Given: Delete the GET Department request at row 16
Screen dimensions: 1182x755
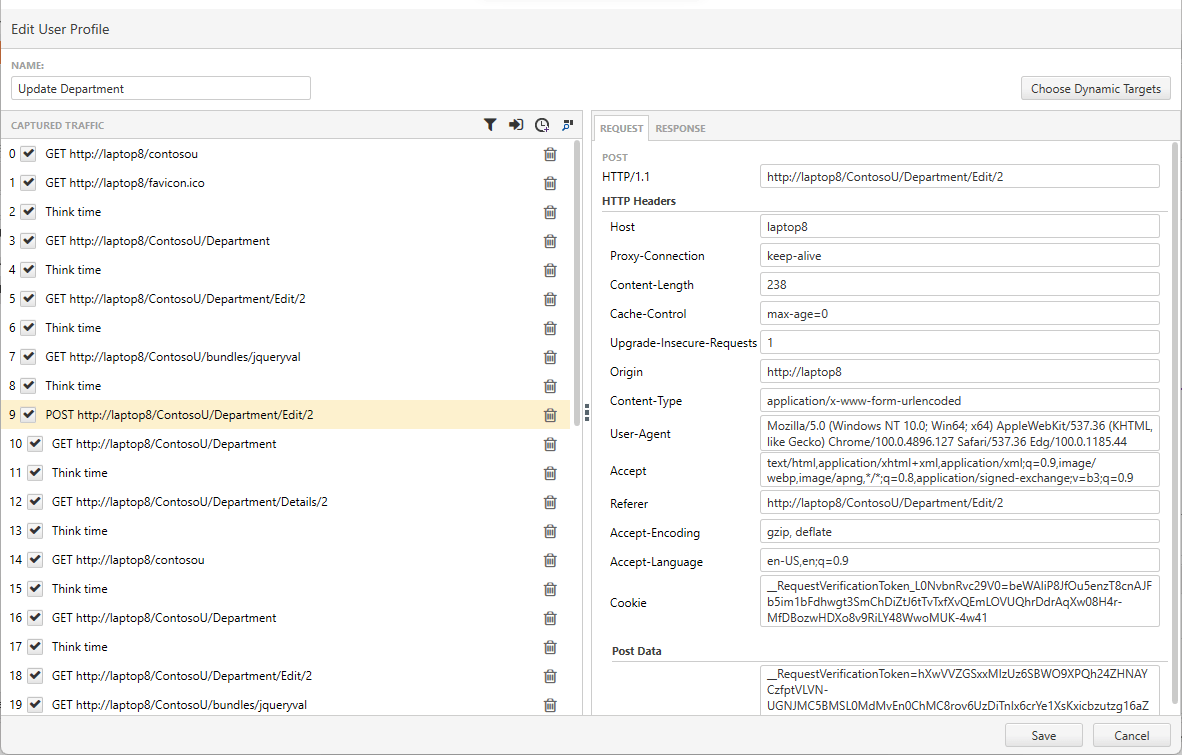Looking at the screenshot, I should click(549, 618).
